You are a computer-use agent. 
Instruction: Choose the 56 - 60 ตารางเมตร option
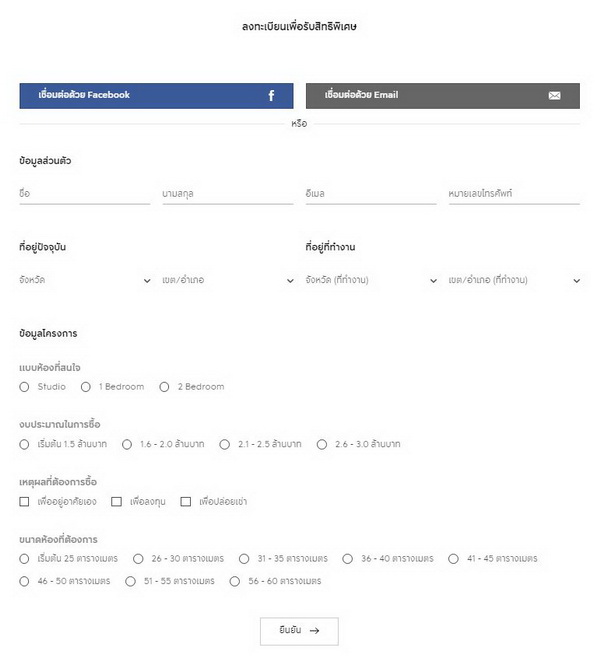tap(235, 581)
